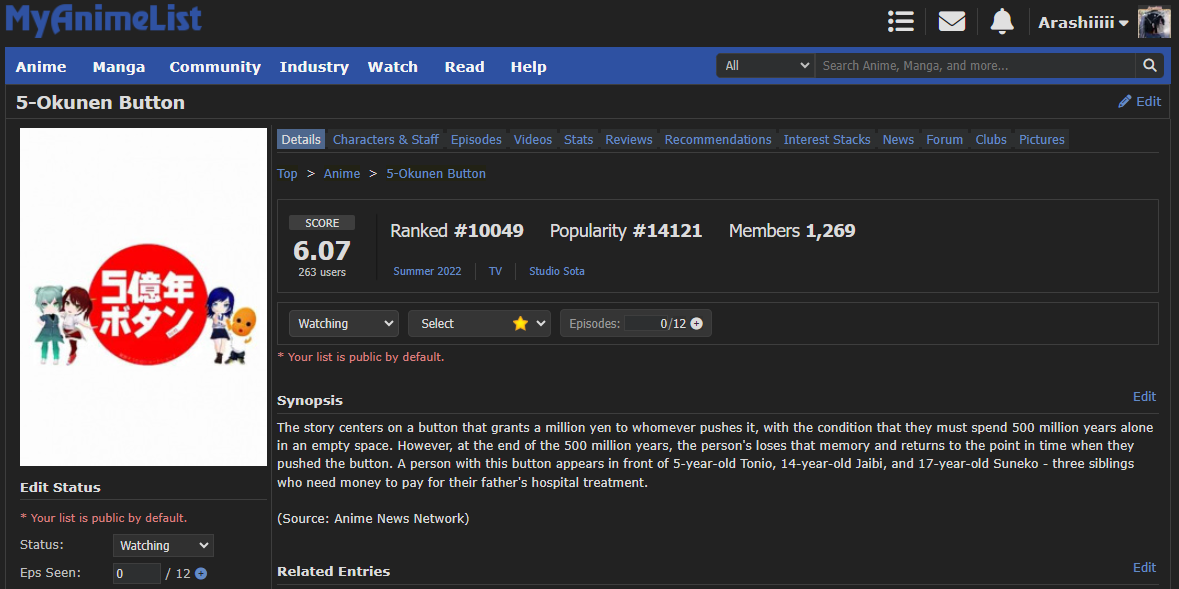Open the Status dropdown under Edit Status
This screenshot has width=1179, height=589.
(163, 545)
